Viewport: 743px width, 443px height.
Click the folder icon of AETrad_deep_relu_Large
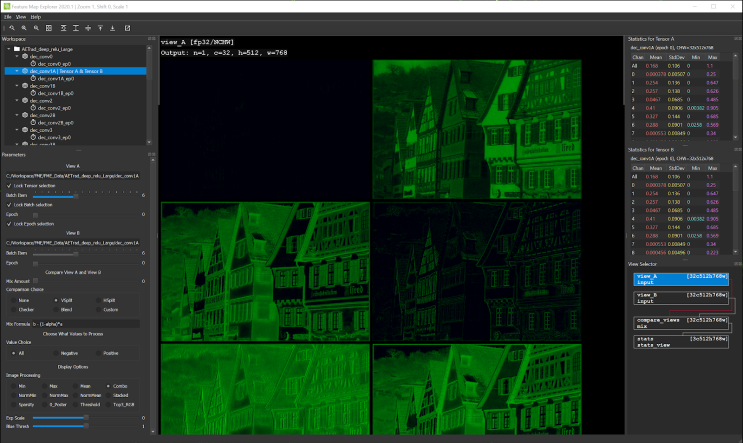coord(16,48)
